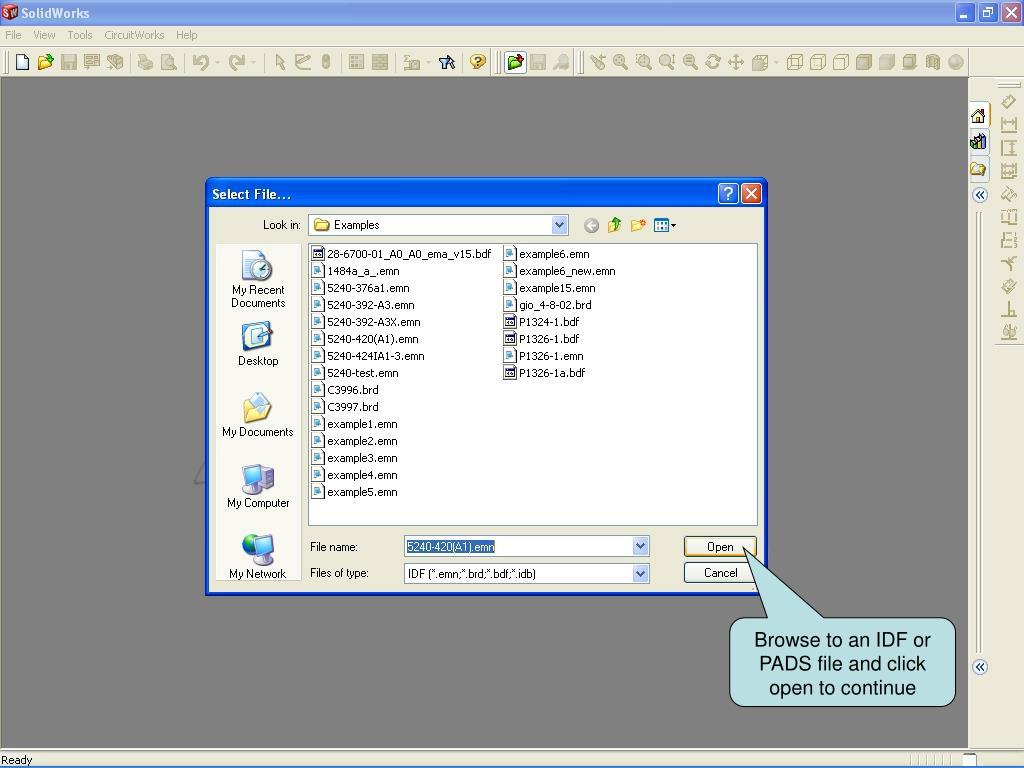Click the Print Preview icon
Image resolution: width=1024 pixels, height=768 pixels.
pos(168,62)
